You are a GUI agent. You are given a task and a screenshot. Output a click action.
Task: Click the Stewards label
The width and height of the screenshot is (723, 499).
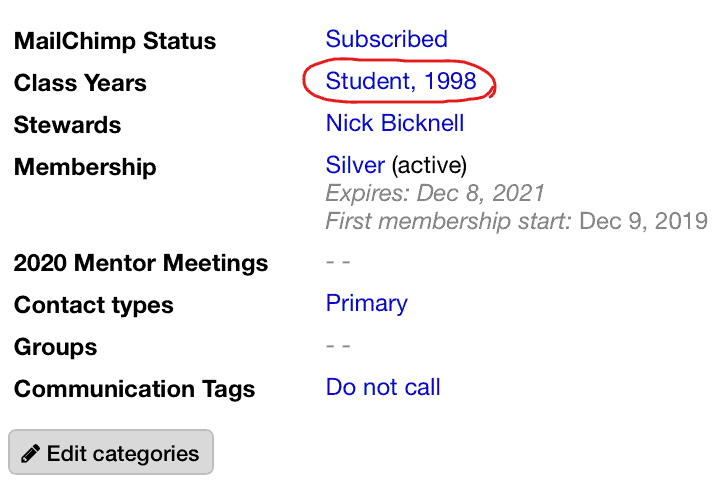67,125
